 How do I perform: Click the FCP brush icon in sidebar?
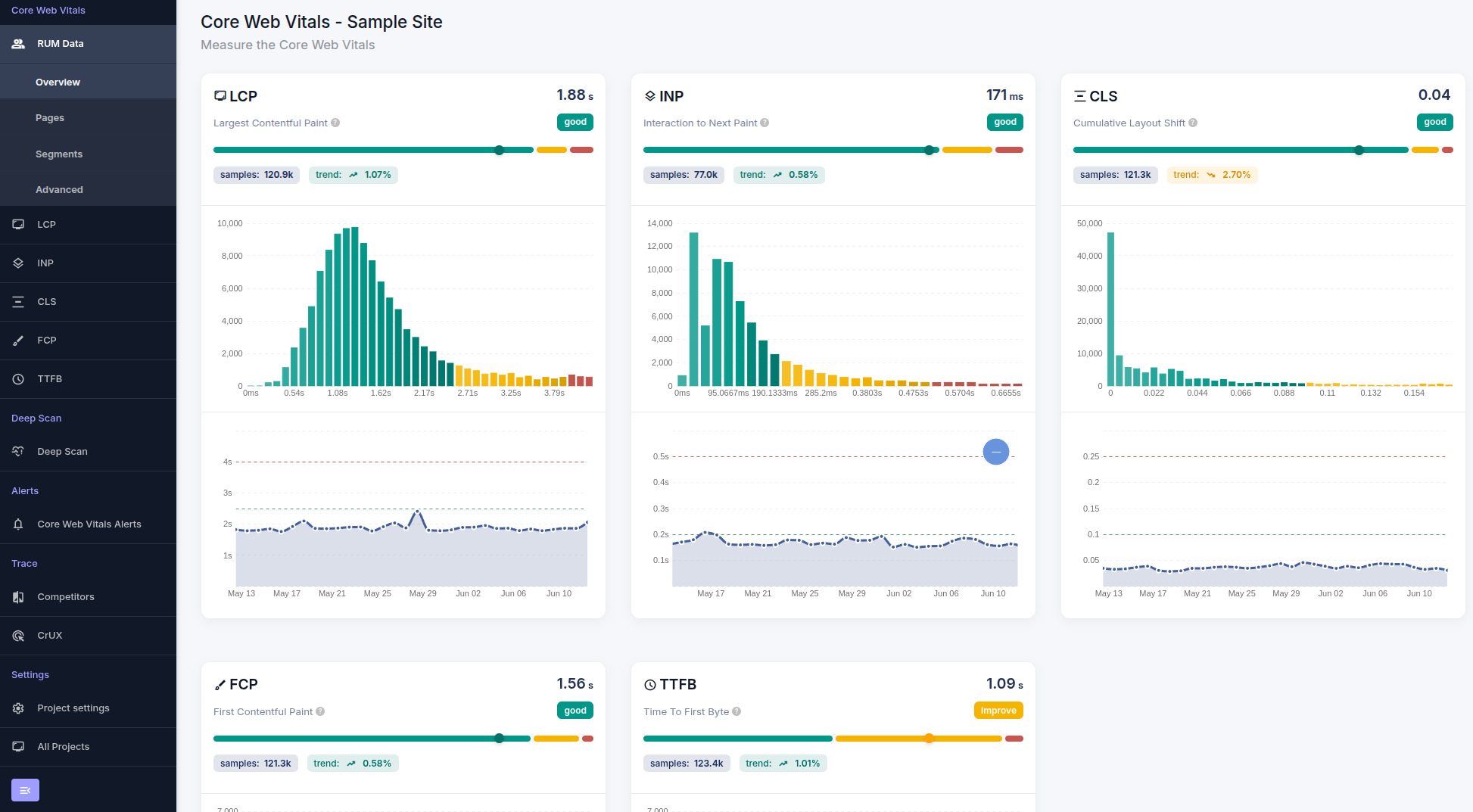18,341
